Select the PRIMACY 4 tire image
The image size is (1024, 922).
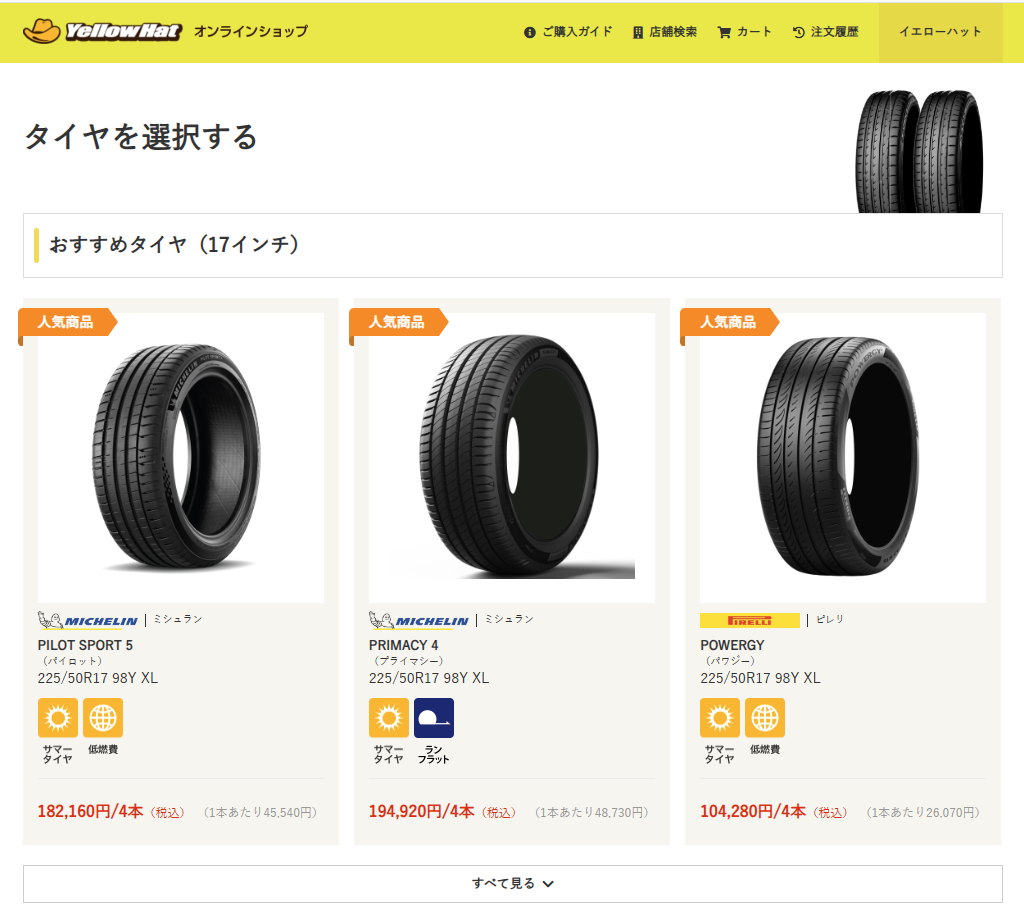pos(511,458)
